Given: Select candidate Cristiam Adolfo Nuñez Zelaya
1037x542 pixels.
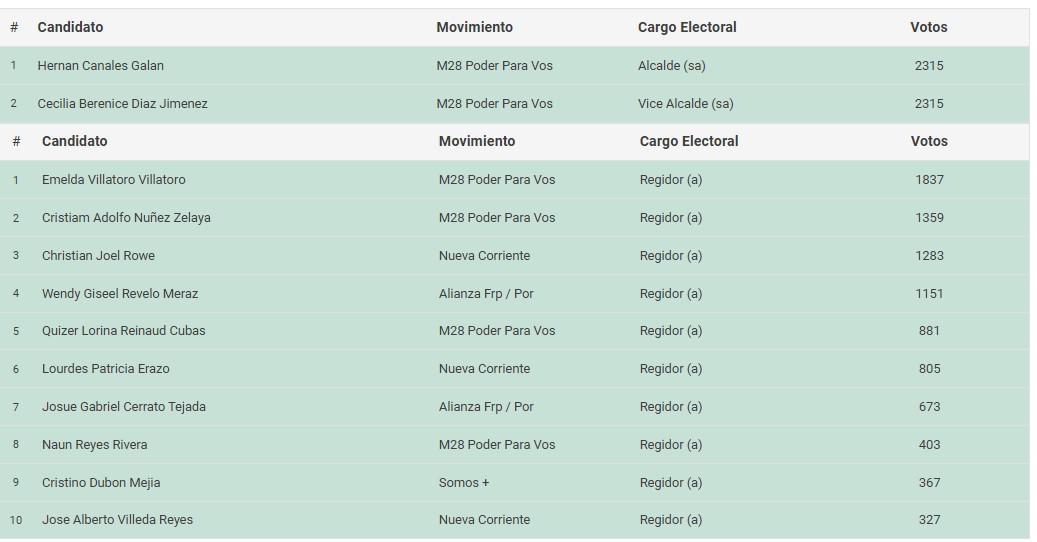Looking at the screenshot, I should click(126, 218).
